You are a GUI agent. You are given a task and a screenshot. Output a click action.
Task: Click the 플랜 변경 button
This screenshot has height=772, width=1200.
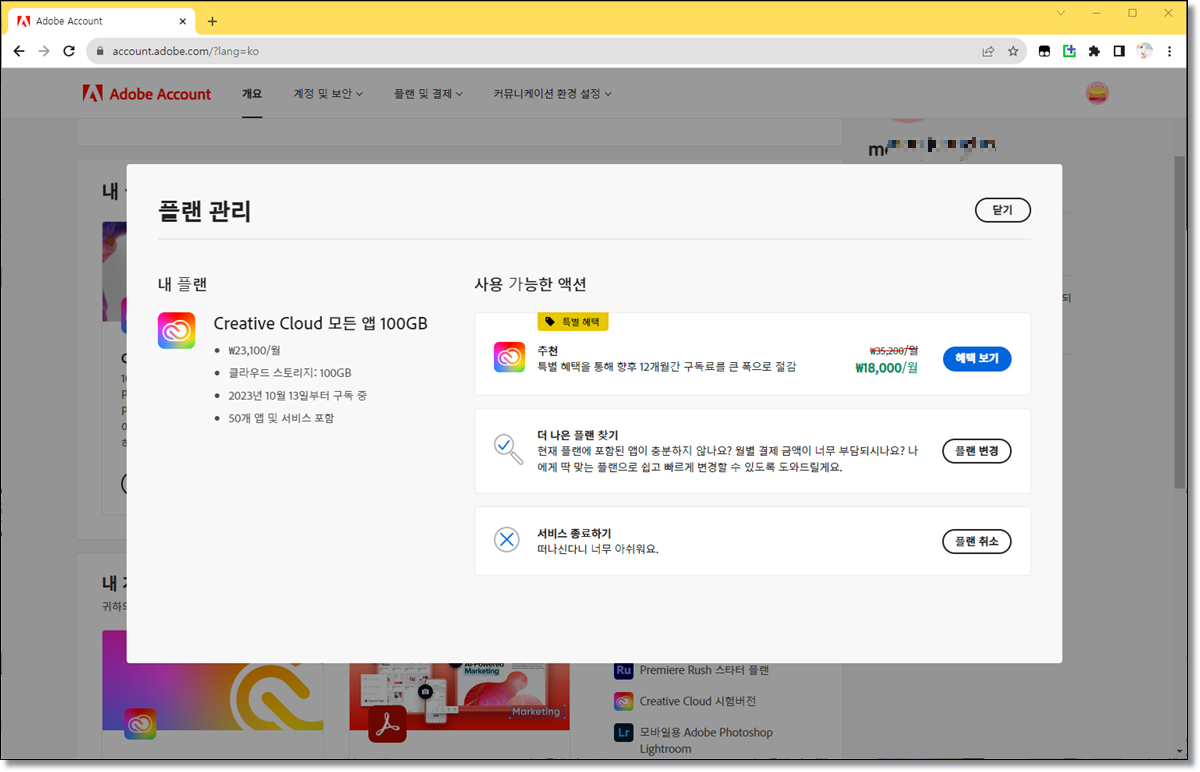coord(977,451)
